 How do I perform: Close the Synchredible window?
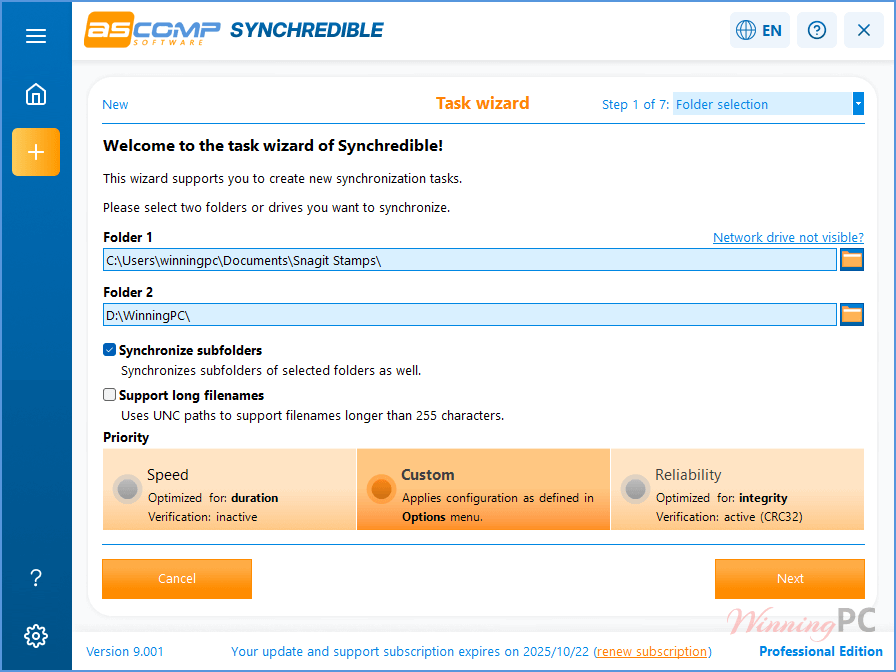point(863,30)
